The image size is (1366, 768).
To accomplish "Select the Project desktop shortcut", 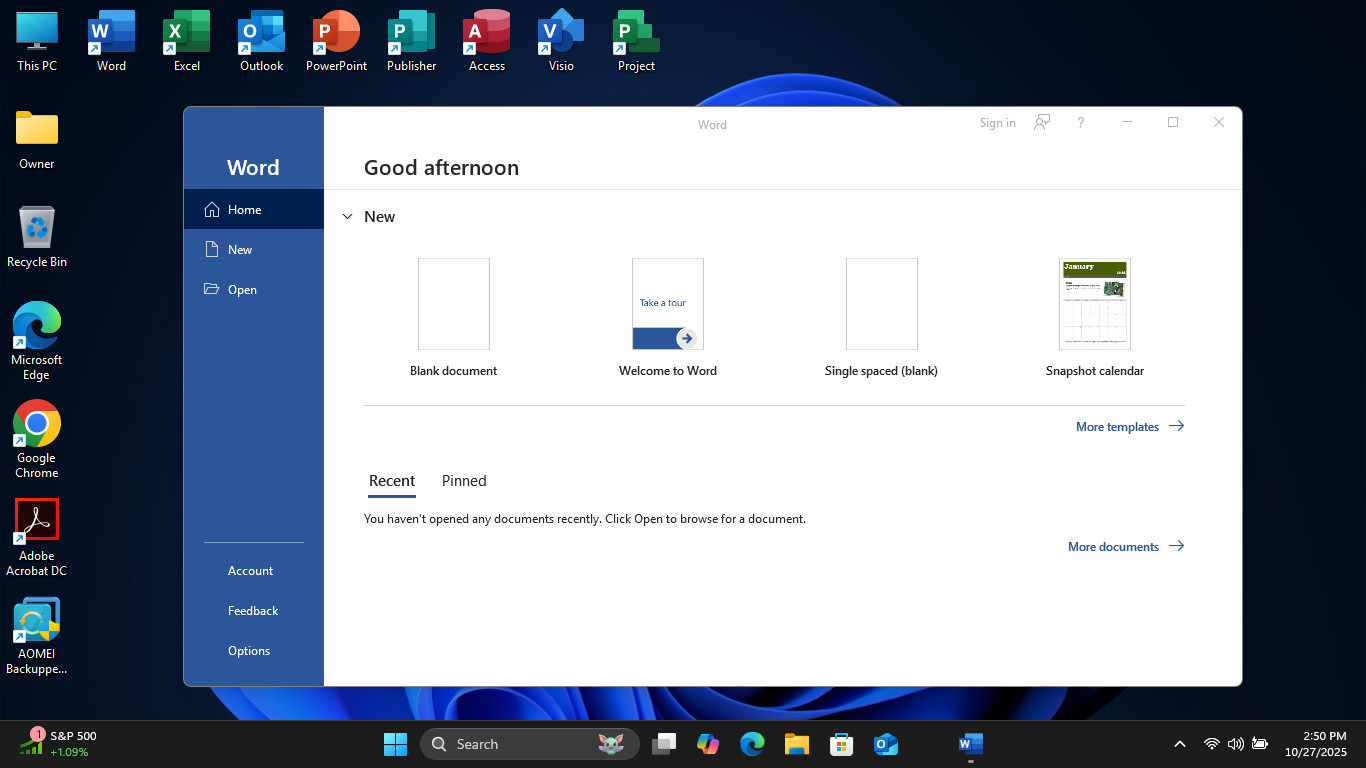I will coord(636,41).
